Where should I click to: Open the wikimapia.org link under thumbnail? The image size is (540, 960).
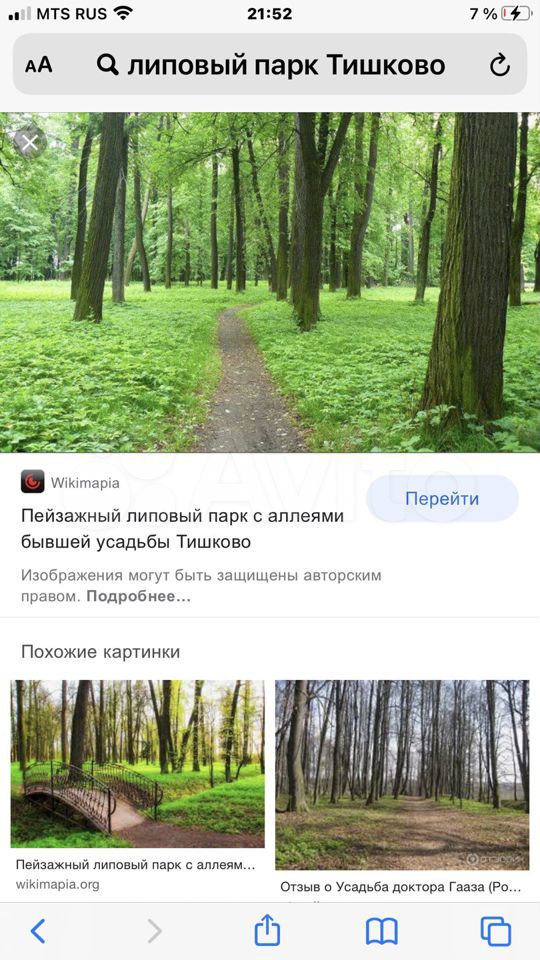(58, 885)
